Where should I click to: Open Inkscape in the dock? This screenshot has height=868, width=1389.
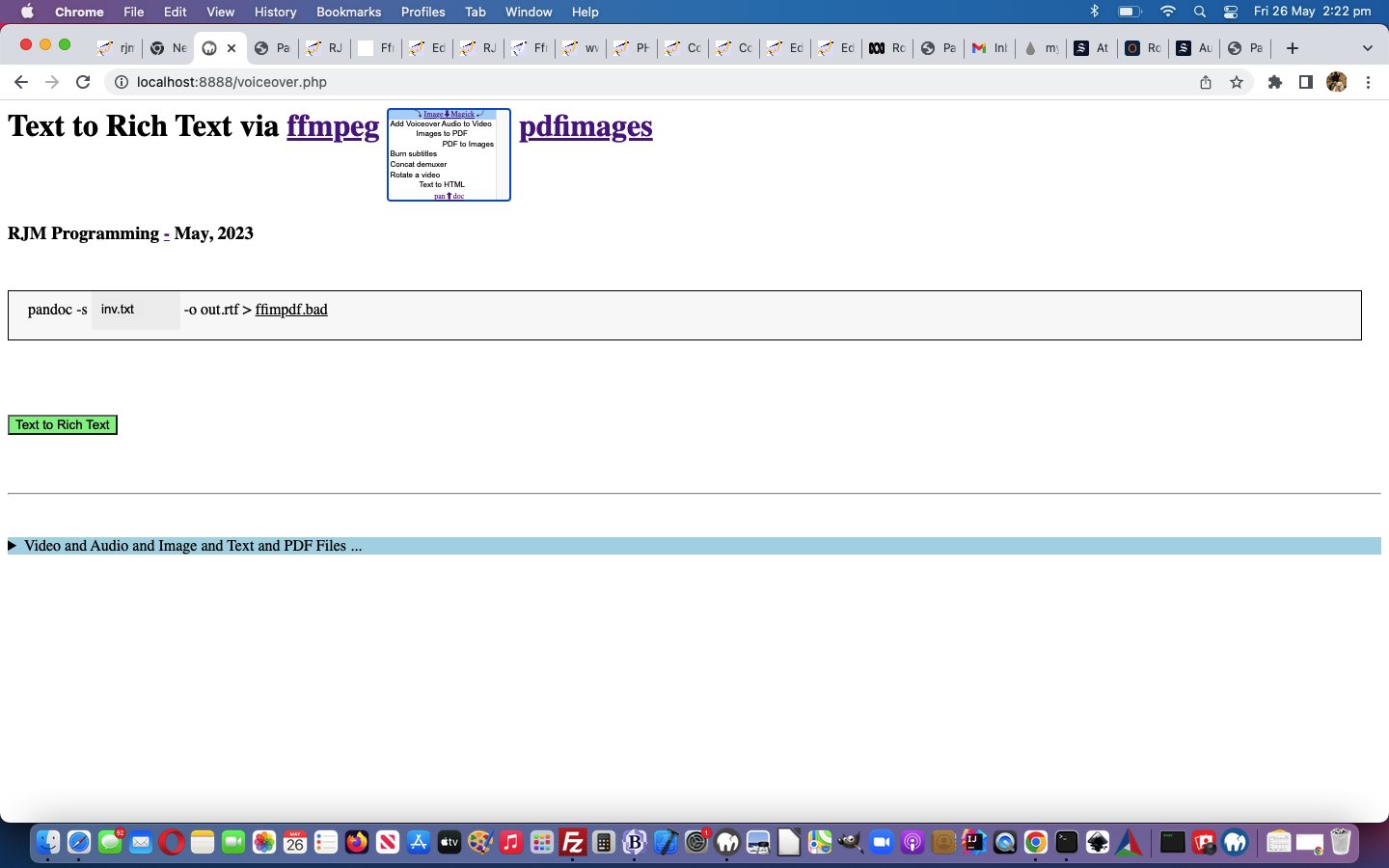pyautogui.click(x=1098, y=843)
